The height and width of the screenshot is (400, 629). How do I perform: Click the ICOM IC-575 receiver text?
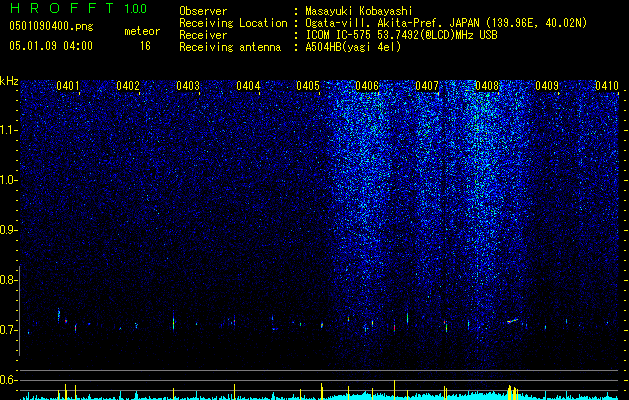coord(401,35)
